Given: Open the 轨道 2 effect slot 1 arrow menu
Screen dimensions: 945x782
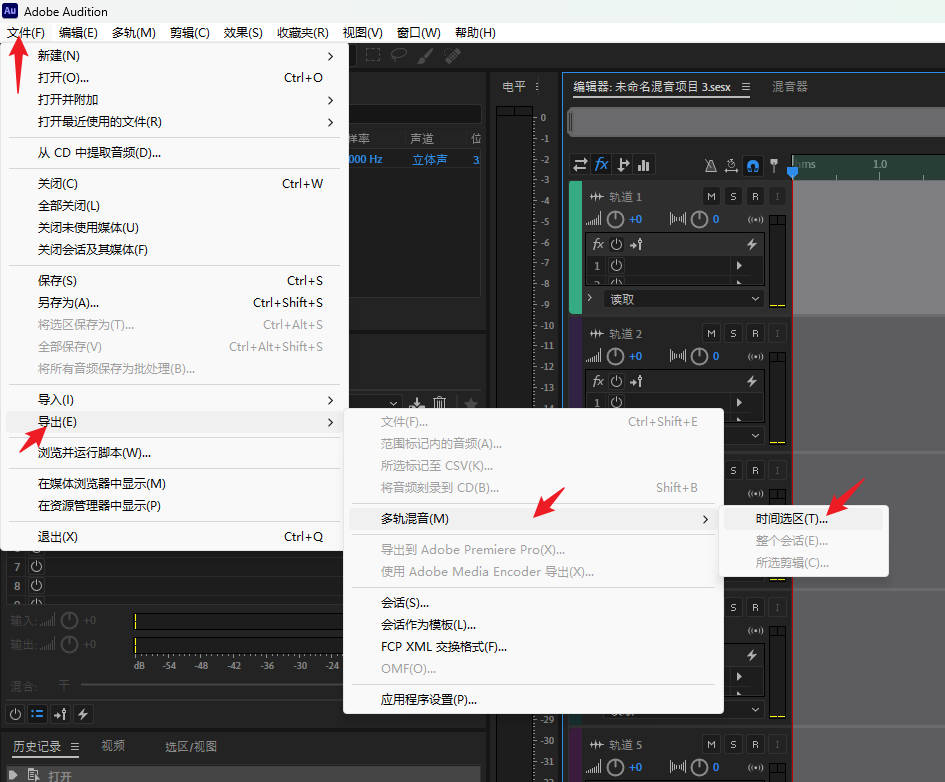Looking at the screenshot, I should 739,402.
